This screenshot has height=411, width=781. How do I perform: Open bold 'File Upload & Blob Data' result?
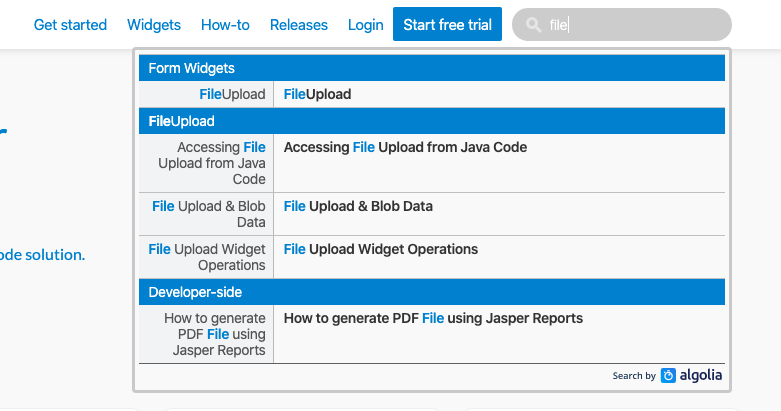[x=358, y=206]
